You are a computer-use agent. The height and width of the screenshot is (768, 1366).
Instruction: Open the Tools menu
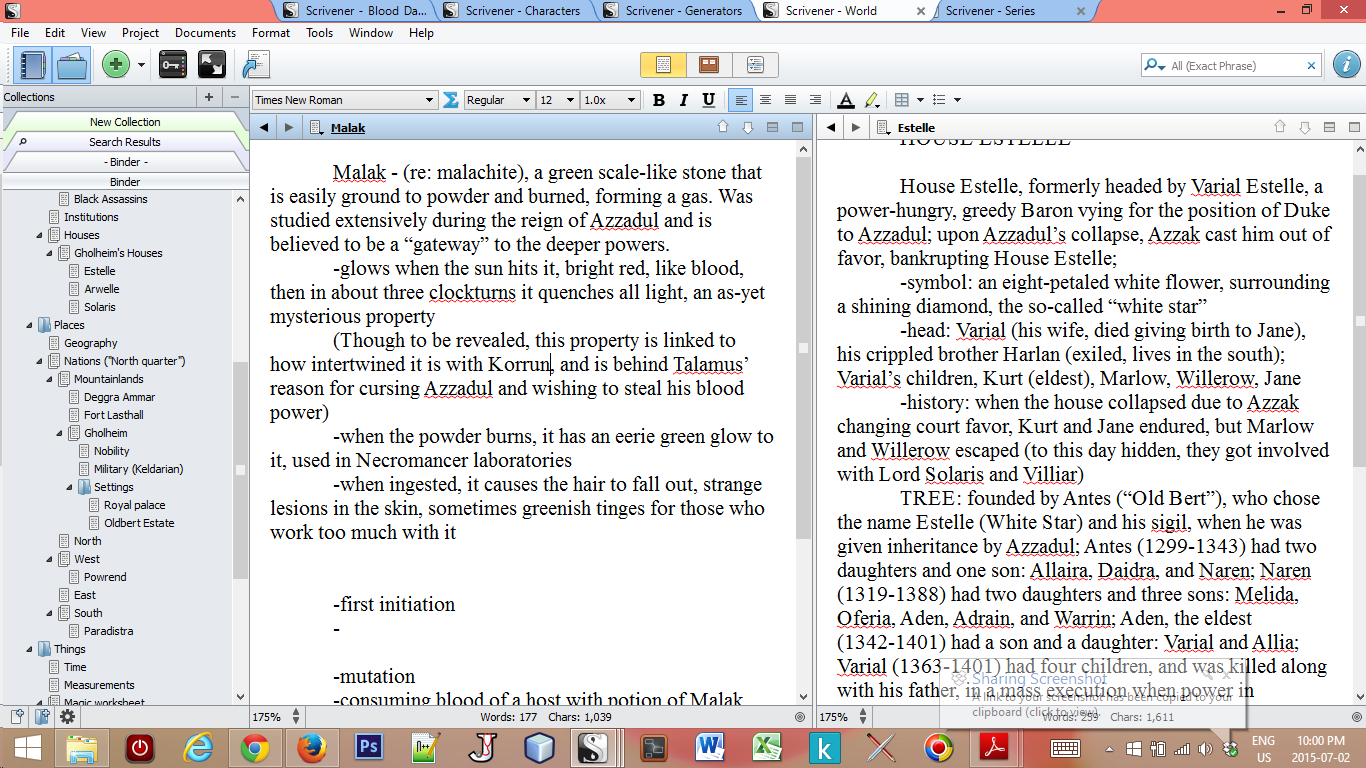(320, 33)
